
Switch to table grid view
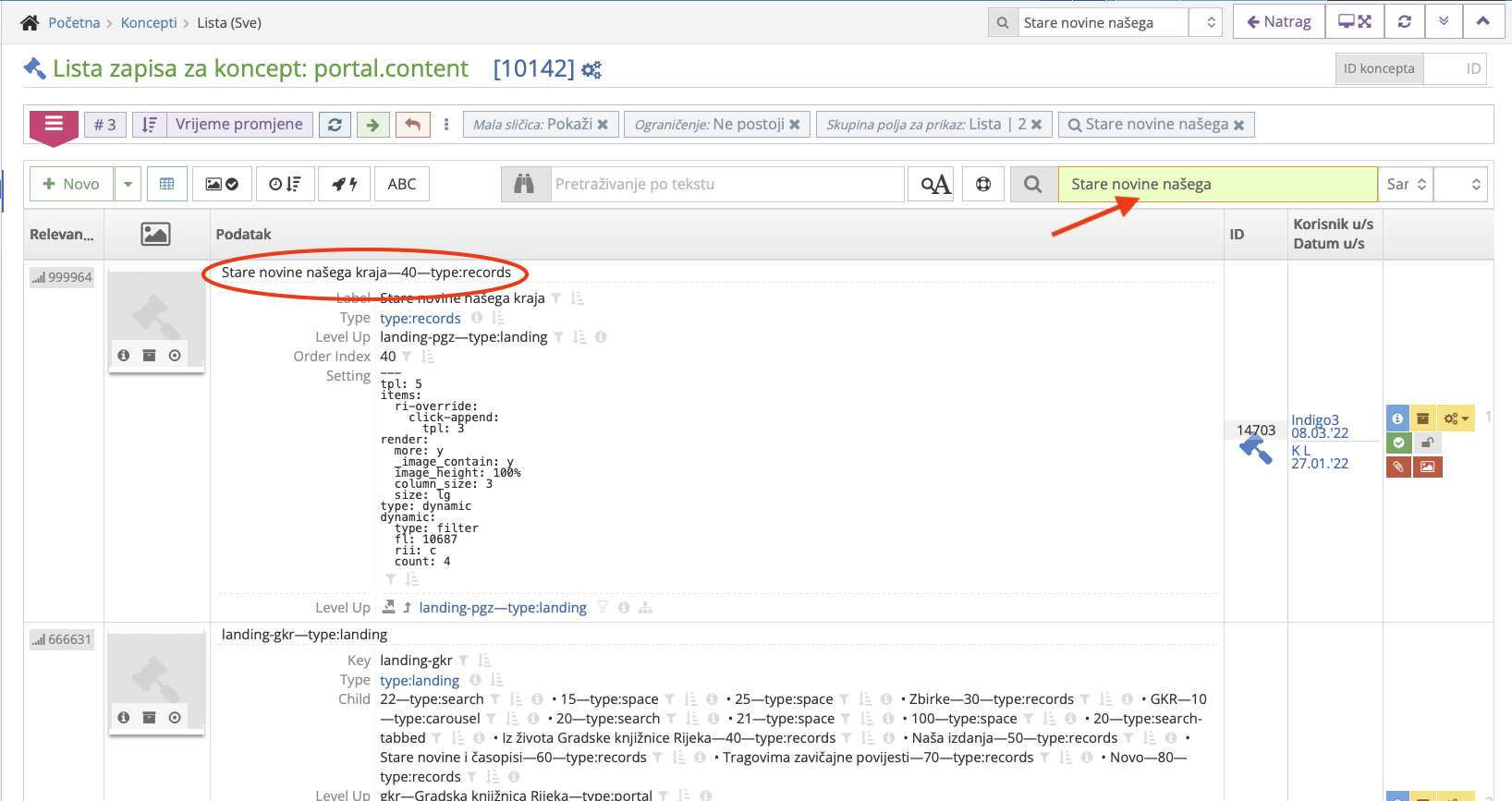[167, 184]
